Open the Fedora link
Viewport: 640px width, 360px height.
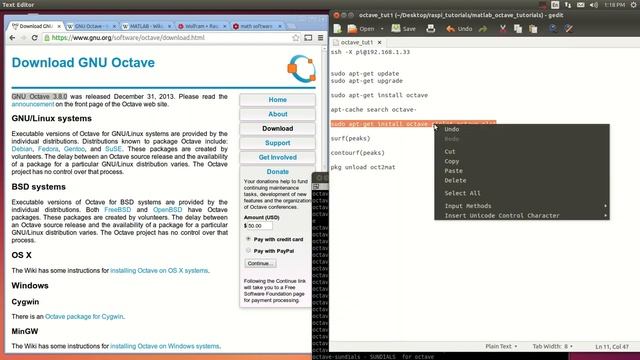pyautogui.click(x=48, y=149)
